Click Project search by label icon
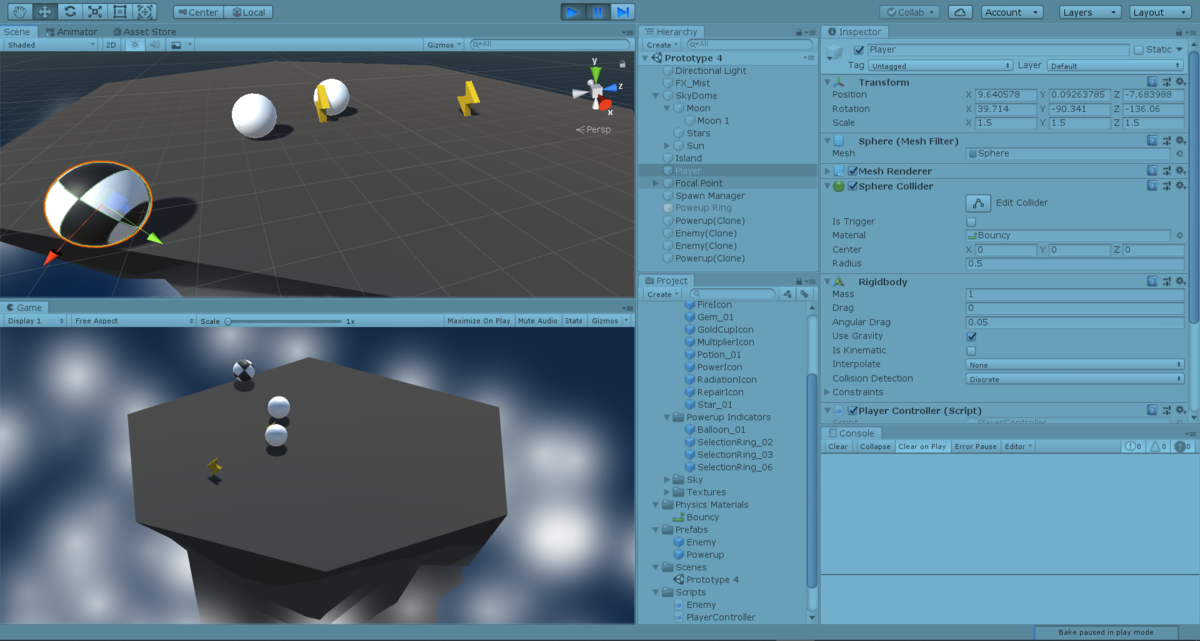This screenshot has width=1200, height=641. point(804,294)
